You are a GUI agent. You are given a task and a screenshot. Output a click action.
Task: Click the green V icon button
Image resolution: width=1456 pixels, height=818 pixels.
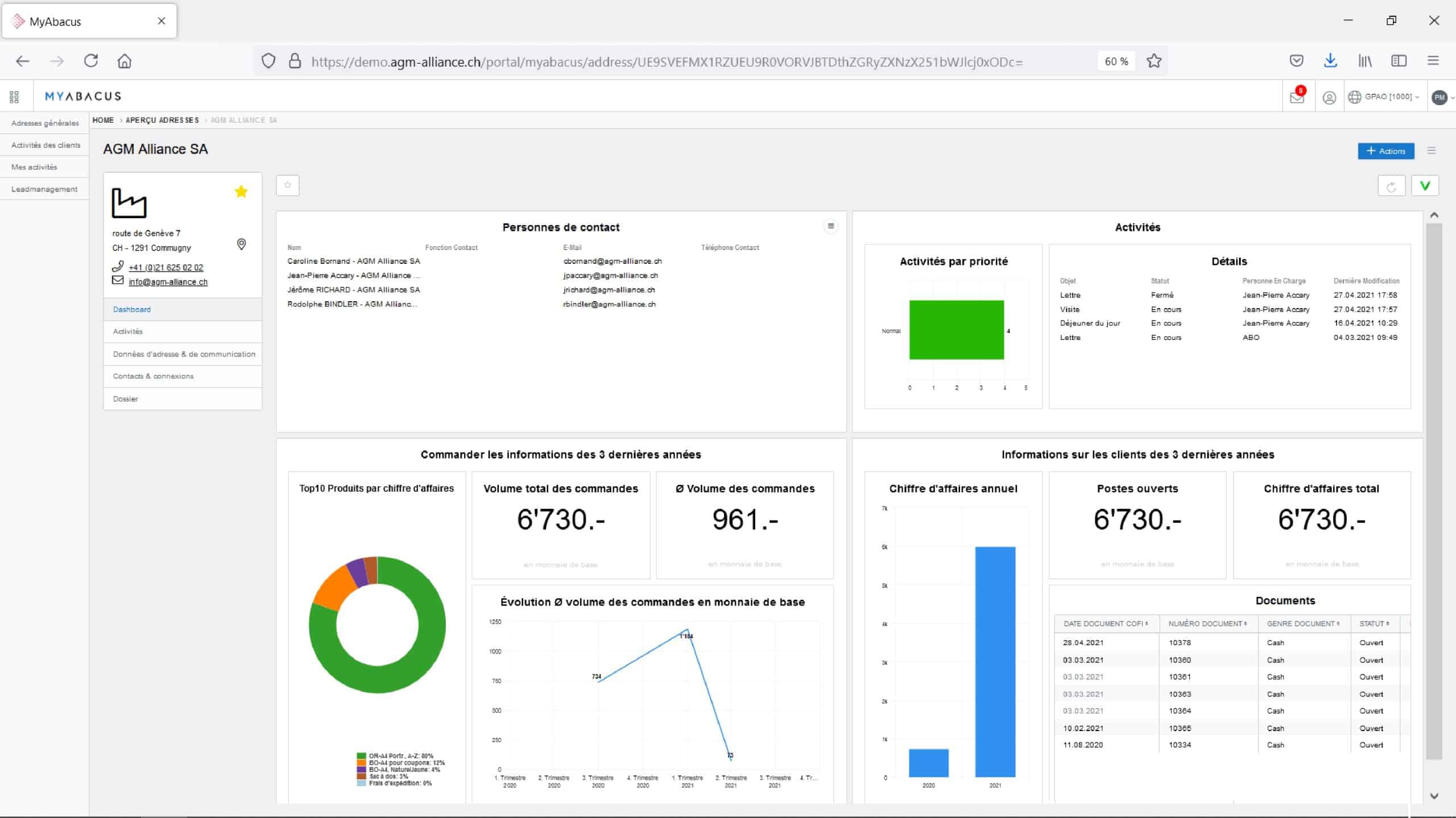tap(1425, 186)
